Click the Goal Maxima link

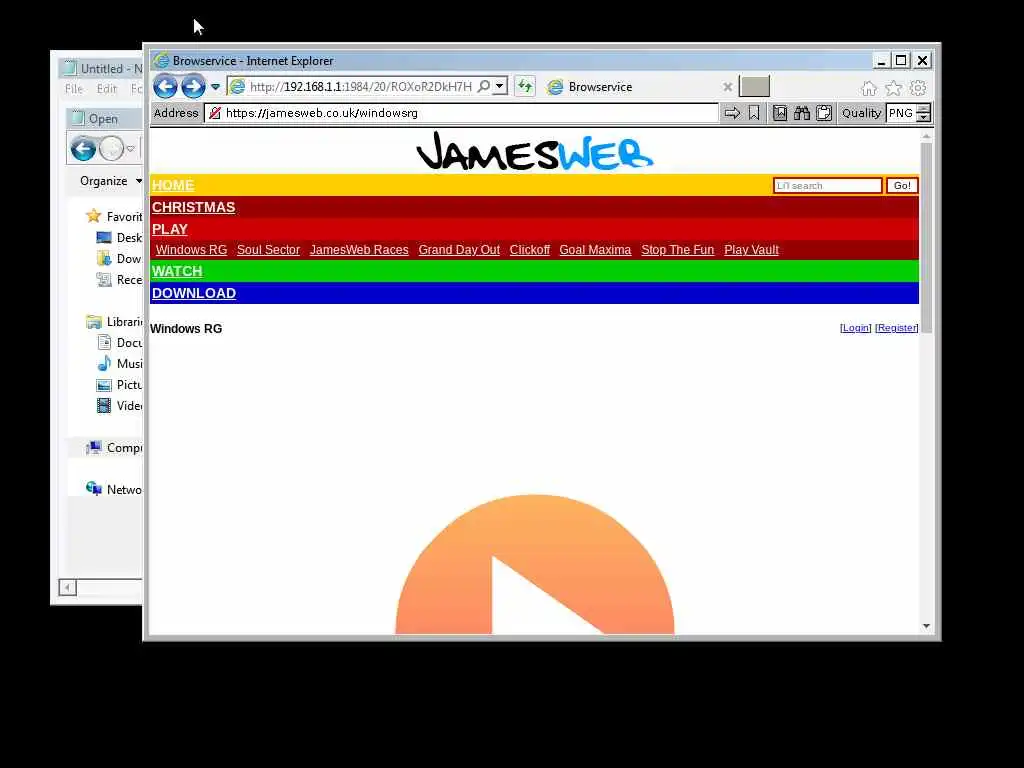point(595,249)
